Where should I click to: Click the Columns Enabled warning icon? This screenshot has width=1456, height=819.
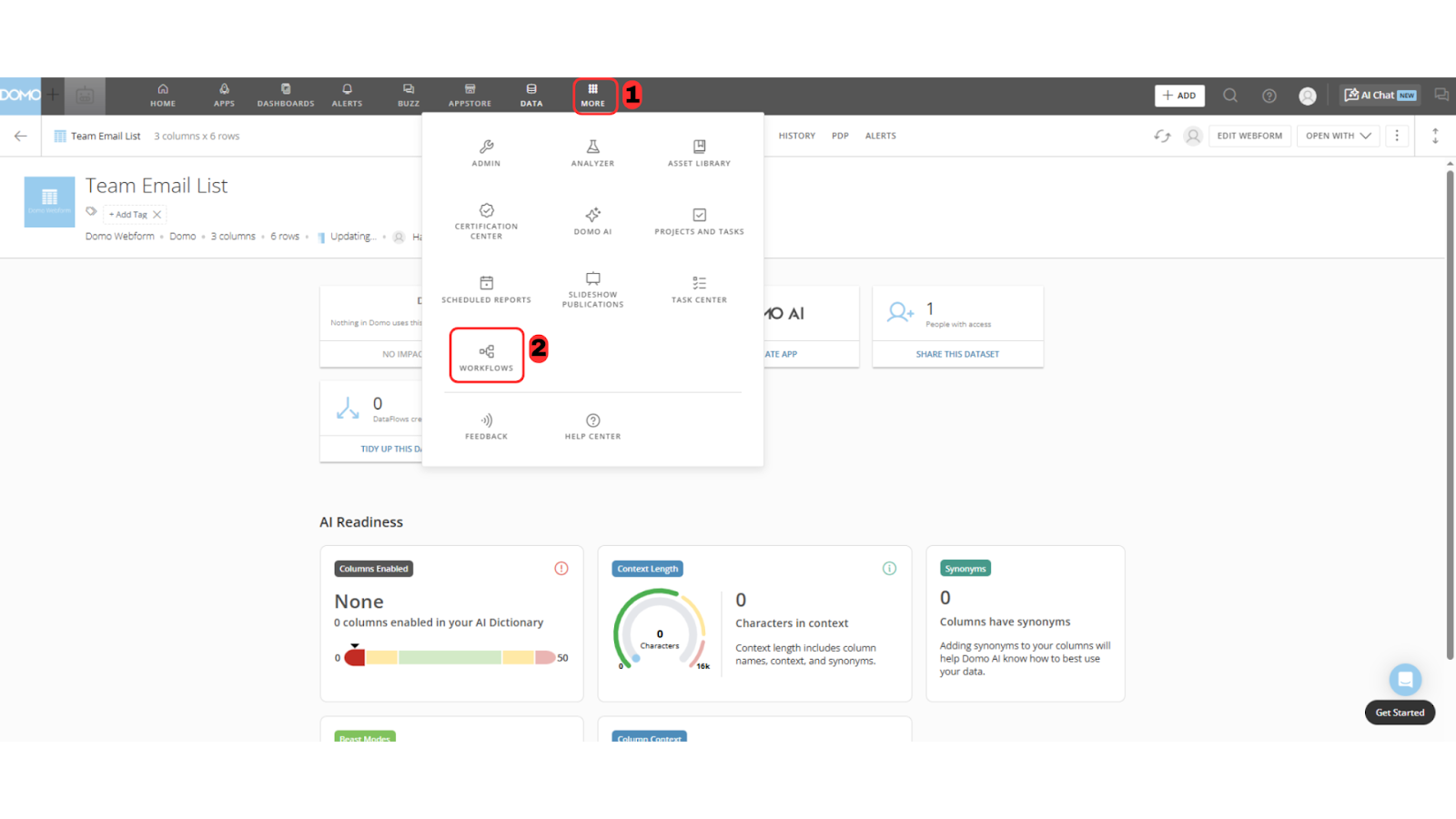[x=561, y=569]
